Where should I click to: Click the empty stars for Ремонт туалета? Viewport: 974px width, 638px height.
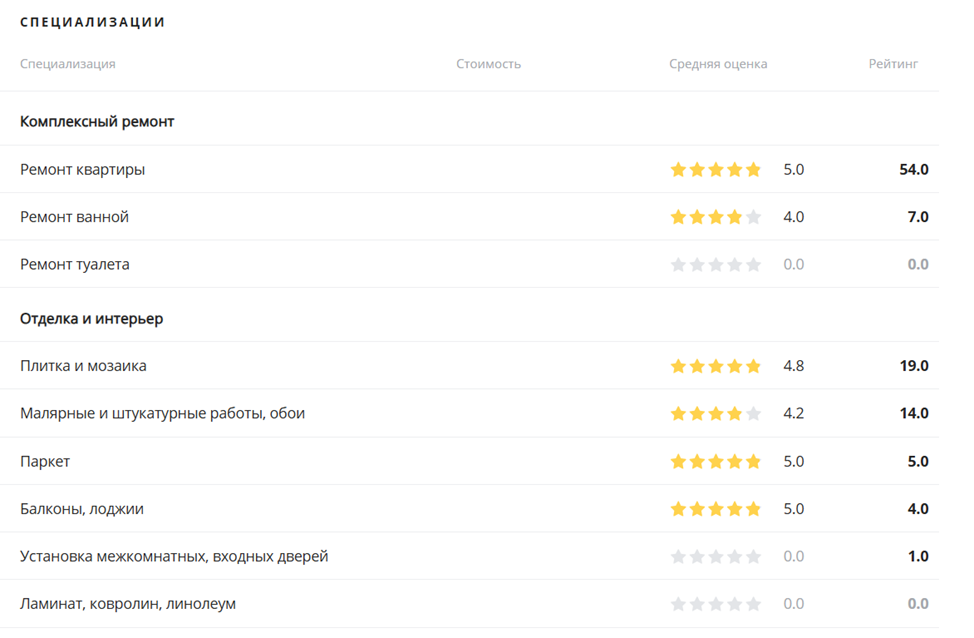(x=715, y=265)
